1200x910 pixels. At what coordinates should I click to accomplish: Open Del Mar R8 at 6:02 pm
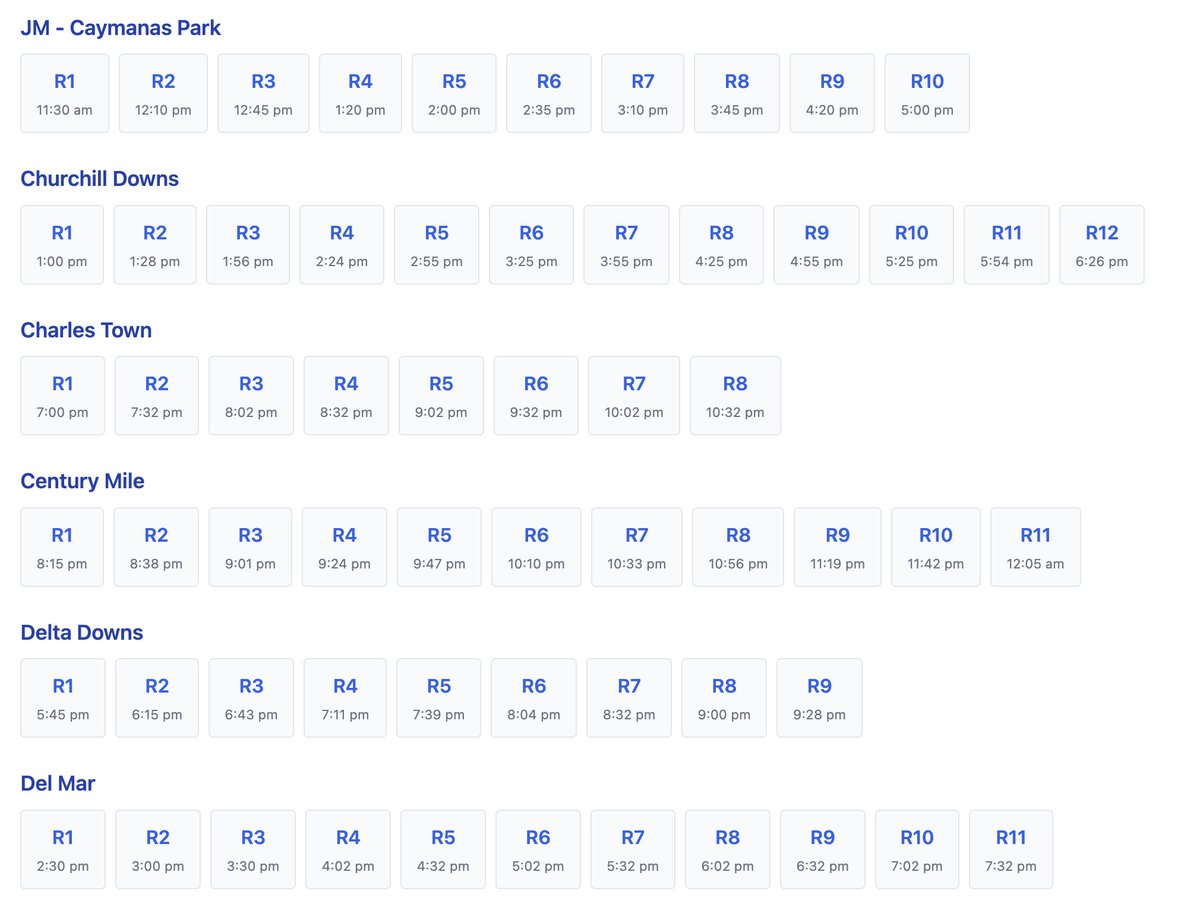[728, 849]
